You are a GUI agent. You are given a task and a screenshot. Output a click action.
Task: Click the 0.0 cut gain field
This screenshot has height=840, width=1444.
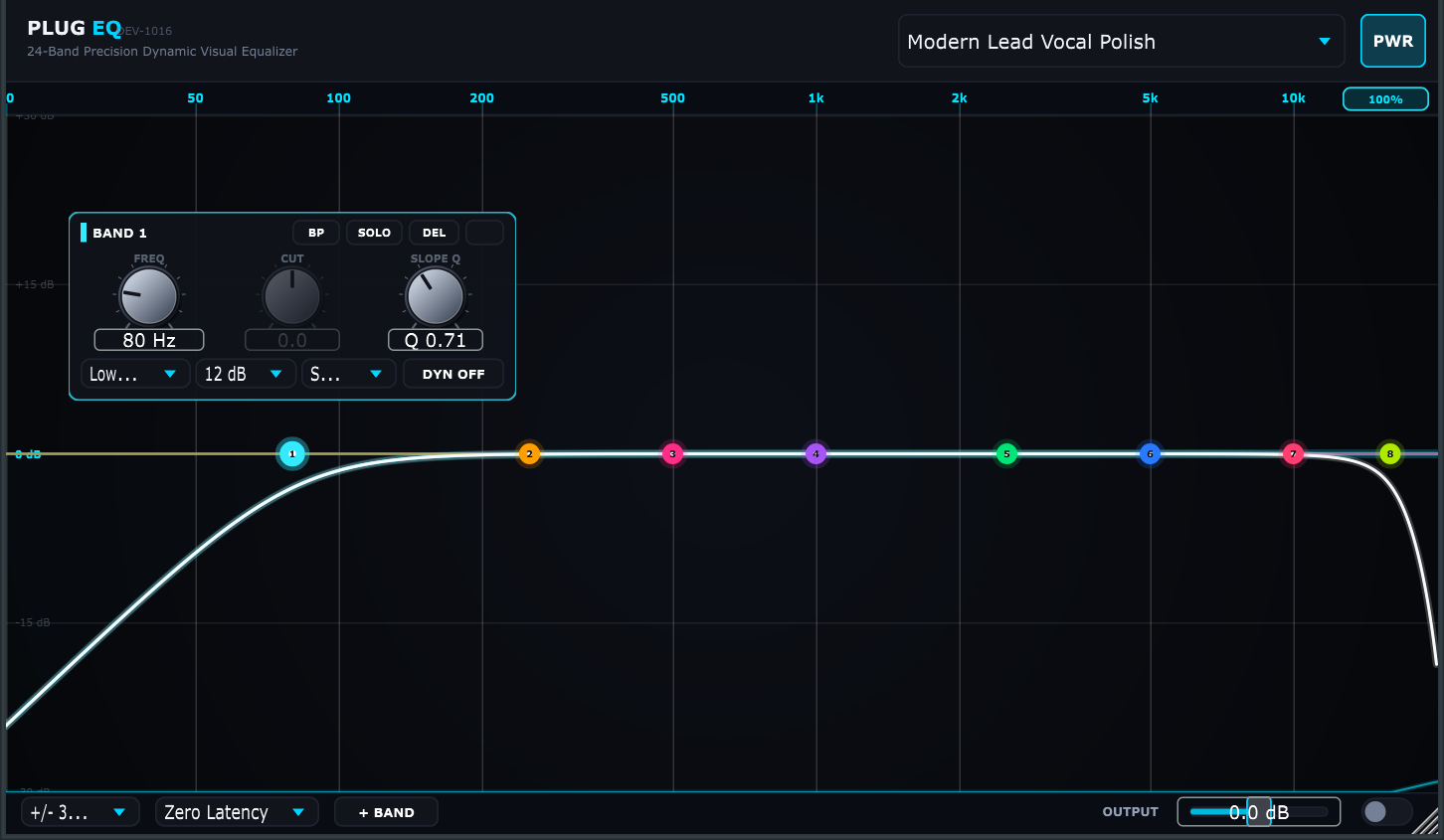click(292, 340)
